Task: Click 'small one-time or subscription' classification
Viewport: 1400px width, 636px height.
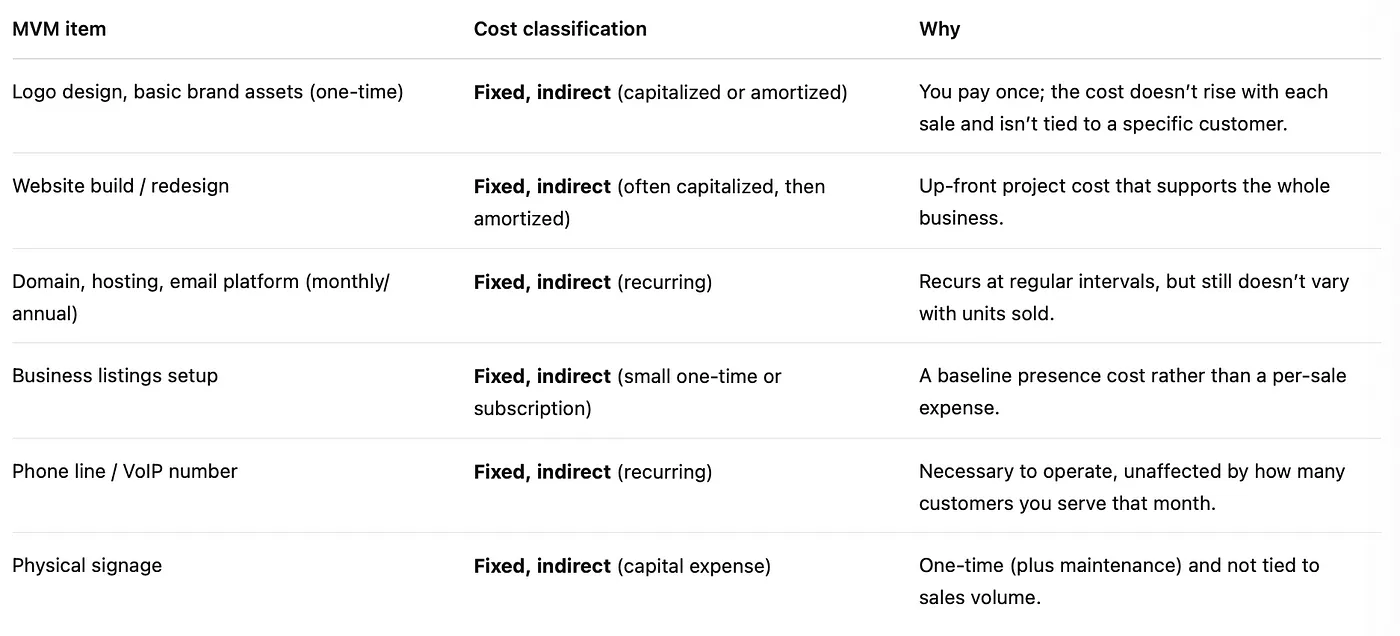Action: tap(628, 392)
